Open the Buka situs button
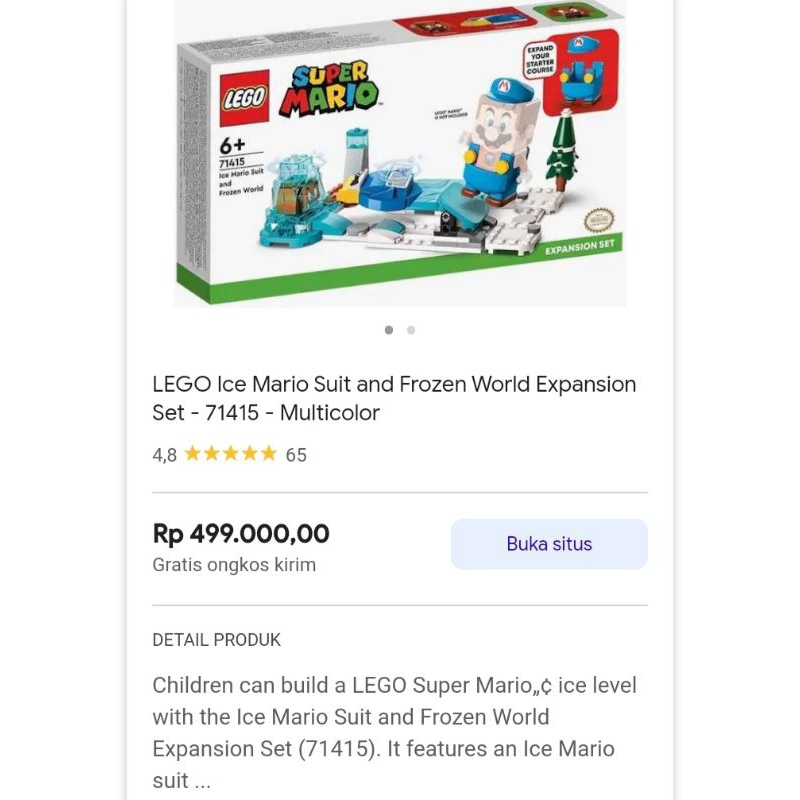The width and height of the screenshot is (800, 800). [549, 544]
